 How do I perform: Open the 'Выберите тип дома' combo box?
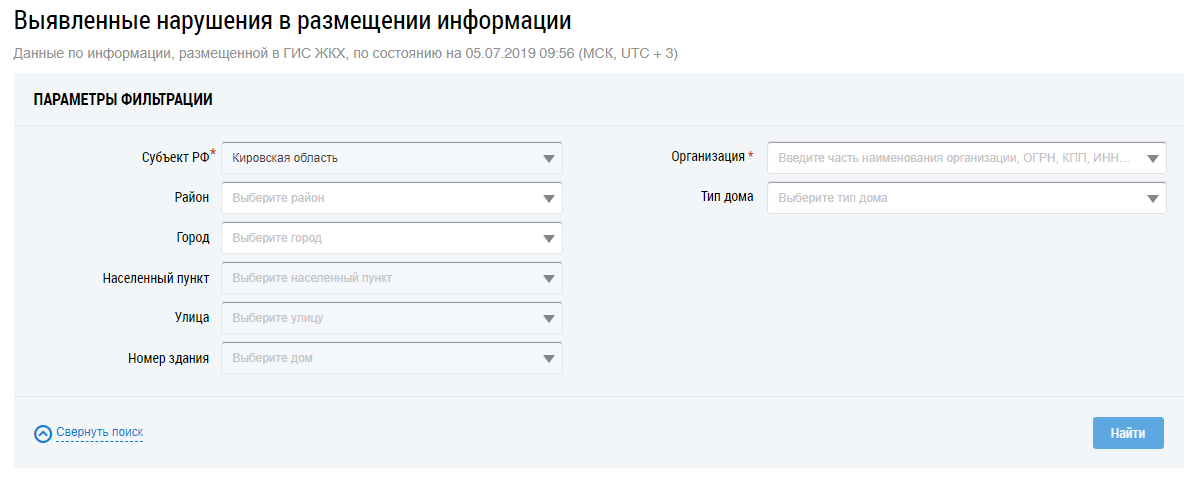(955, 198)
